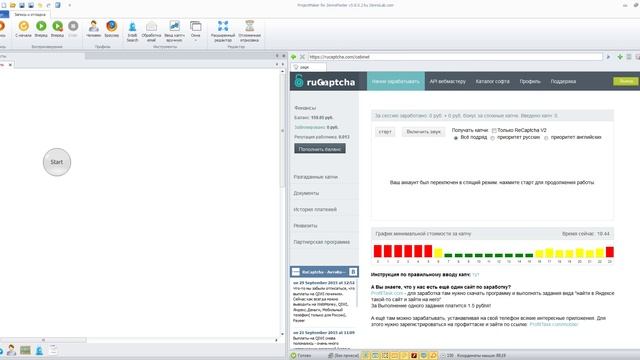Click the document icon in bottom-left panel

click(53, 350)
